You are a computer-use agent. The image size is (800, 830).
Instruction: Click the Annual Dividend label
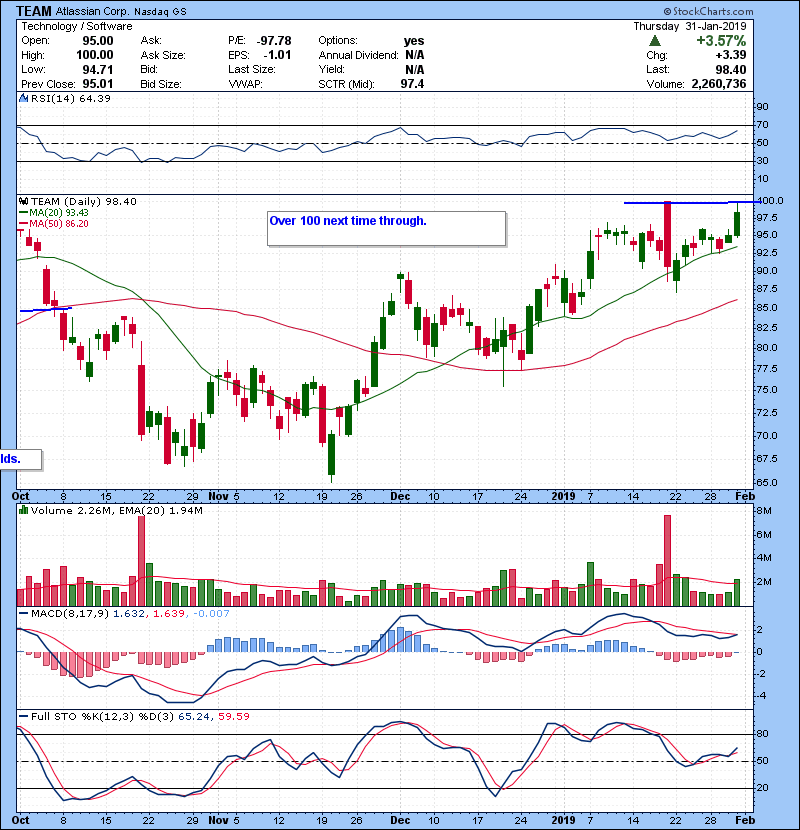click(358, 55)
